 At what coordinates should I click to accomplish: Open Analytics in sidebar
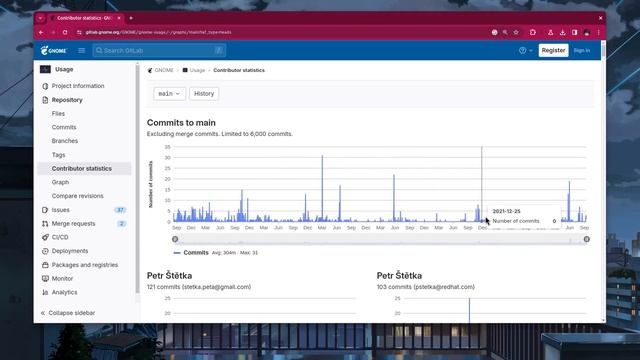(64, 292)
